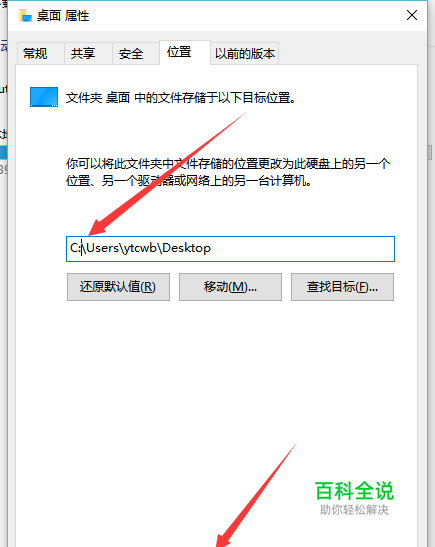The image size is (435, 547).
Task: Click the 查找目标(F)... button
Action: (x=342, y=287)
